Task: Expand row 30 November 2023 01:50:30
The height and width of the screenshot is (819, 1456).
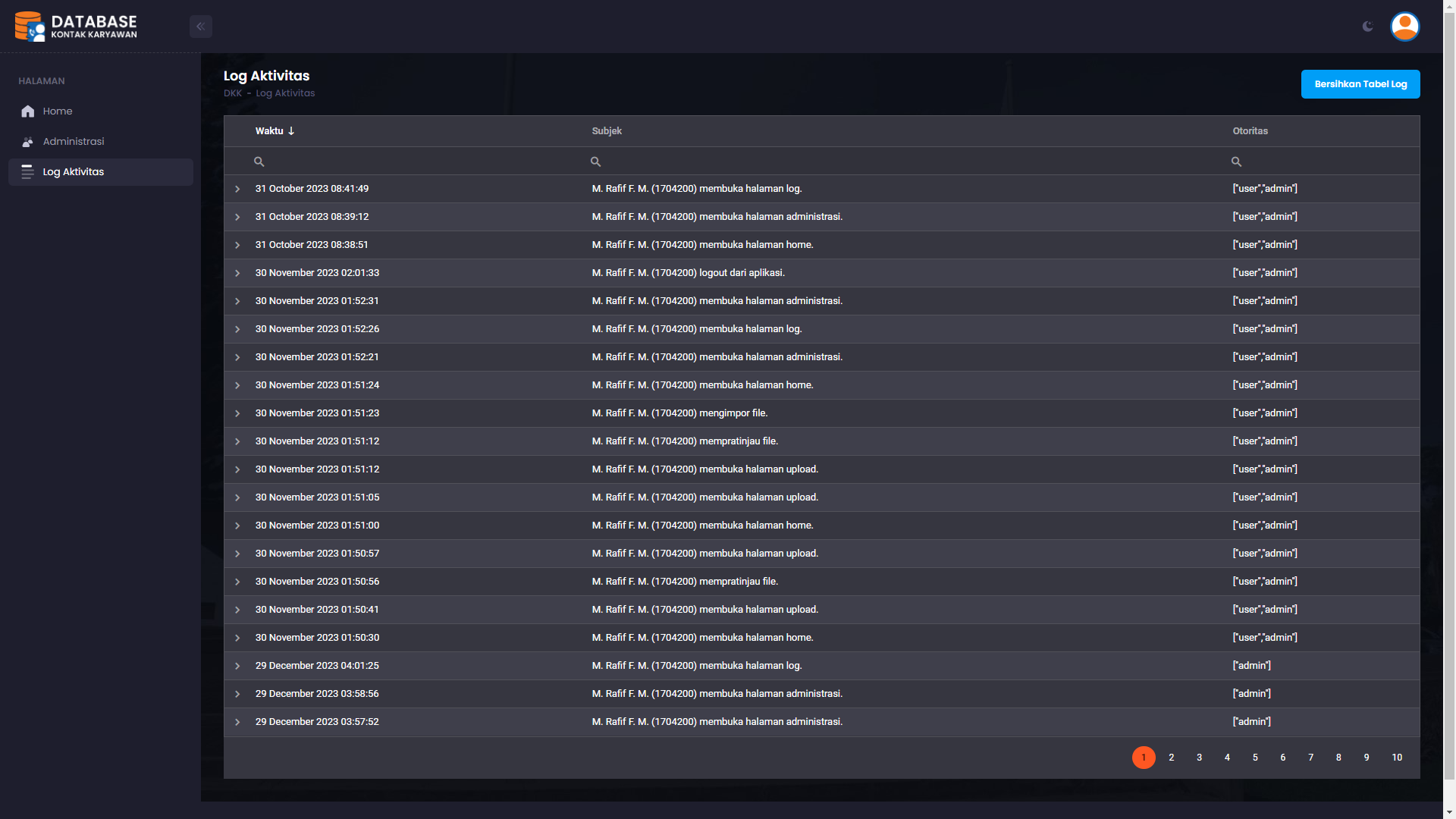Action: (x=237, y=638)
